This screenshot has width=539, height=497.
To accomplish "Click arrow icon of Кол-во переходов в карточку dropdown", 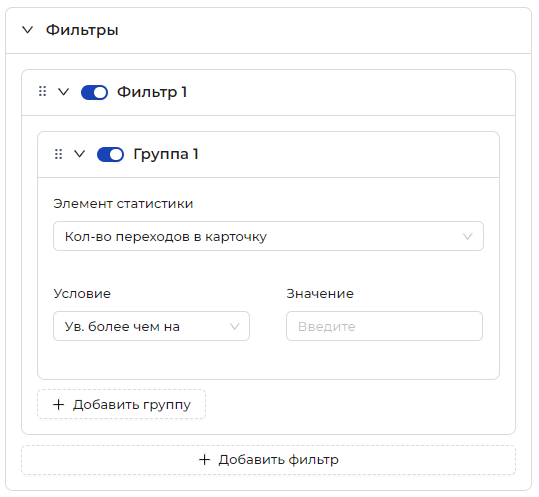I will pyautogui.click(x=468, y=236).
